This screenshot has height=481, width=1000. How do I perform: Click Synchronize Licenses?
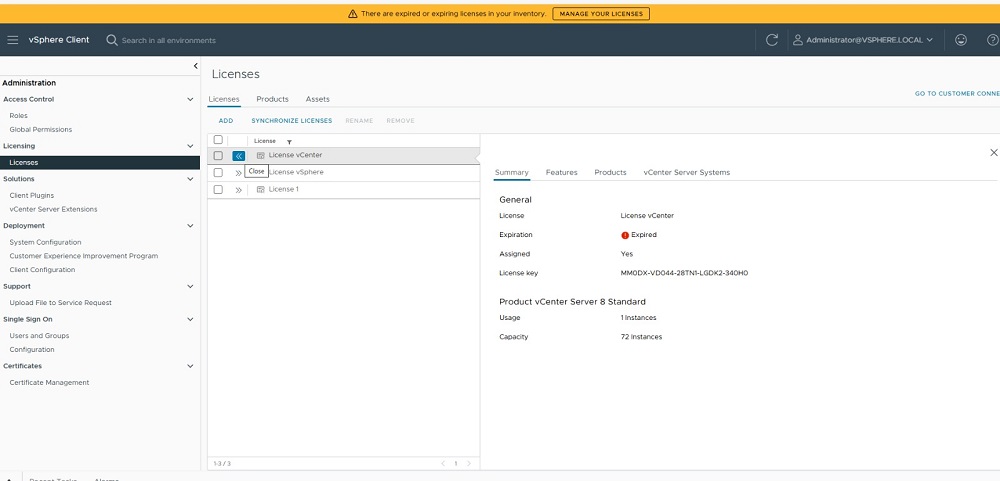(x=291, y=121)
